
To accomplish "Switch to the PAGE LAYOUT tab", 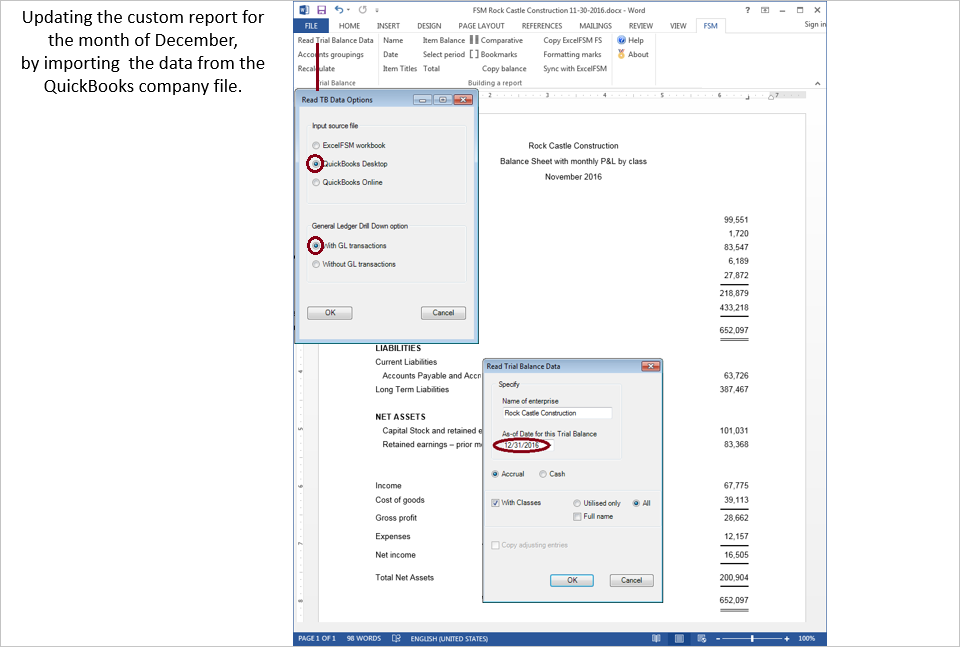I will point(481,26).
